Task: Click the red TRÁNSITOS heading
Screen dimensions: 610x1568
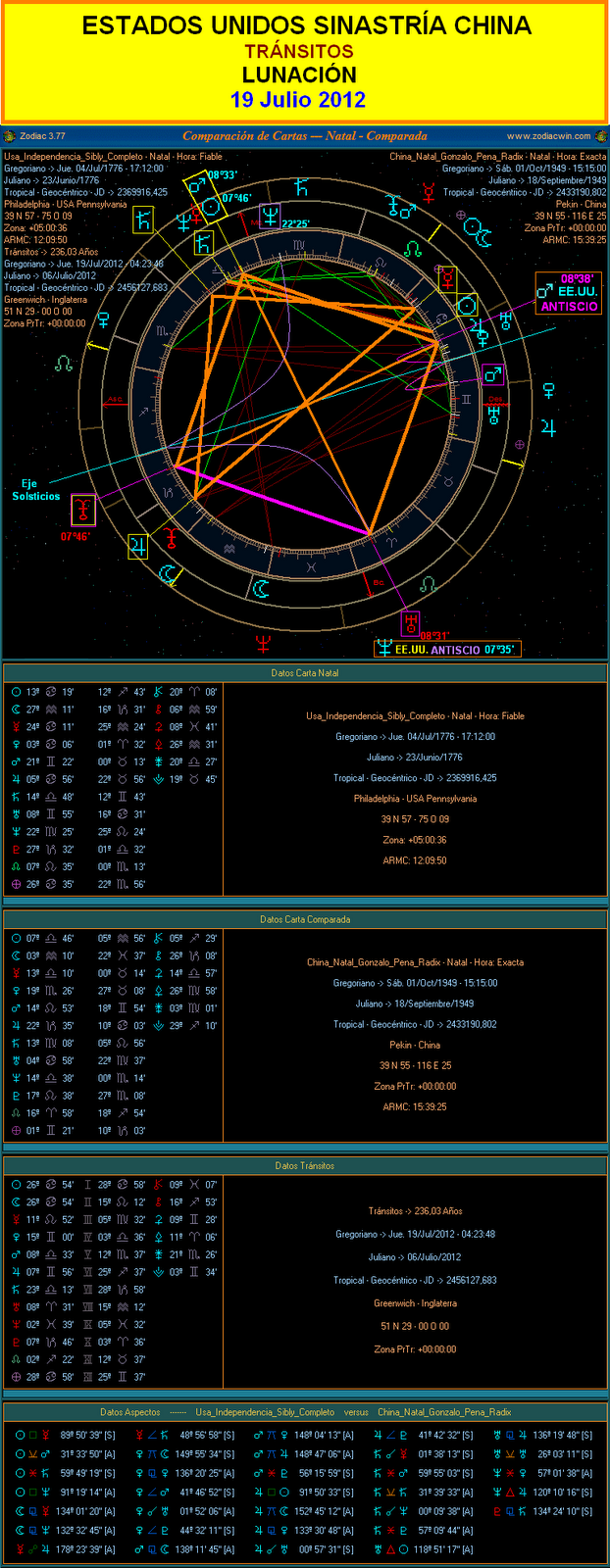Action: point(299,51)
